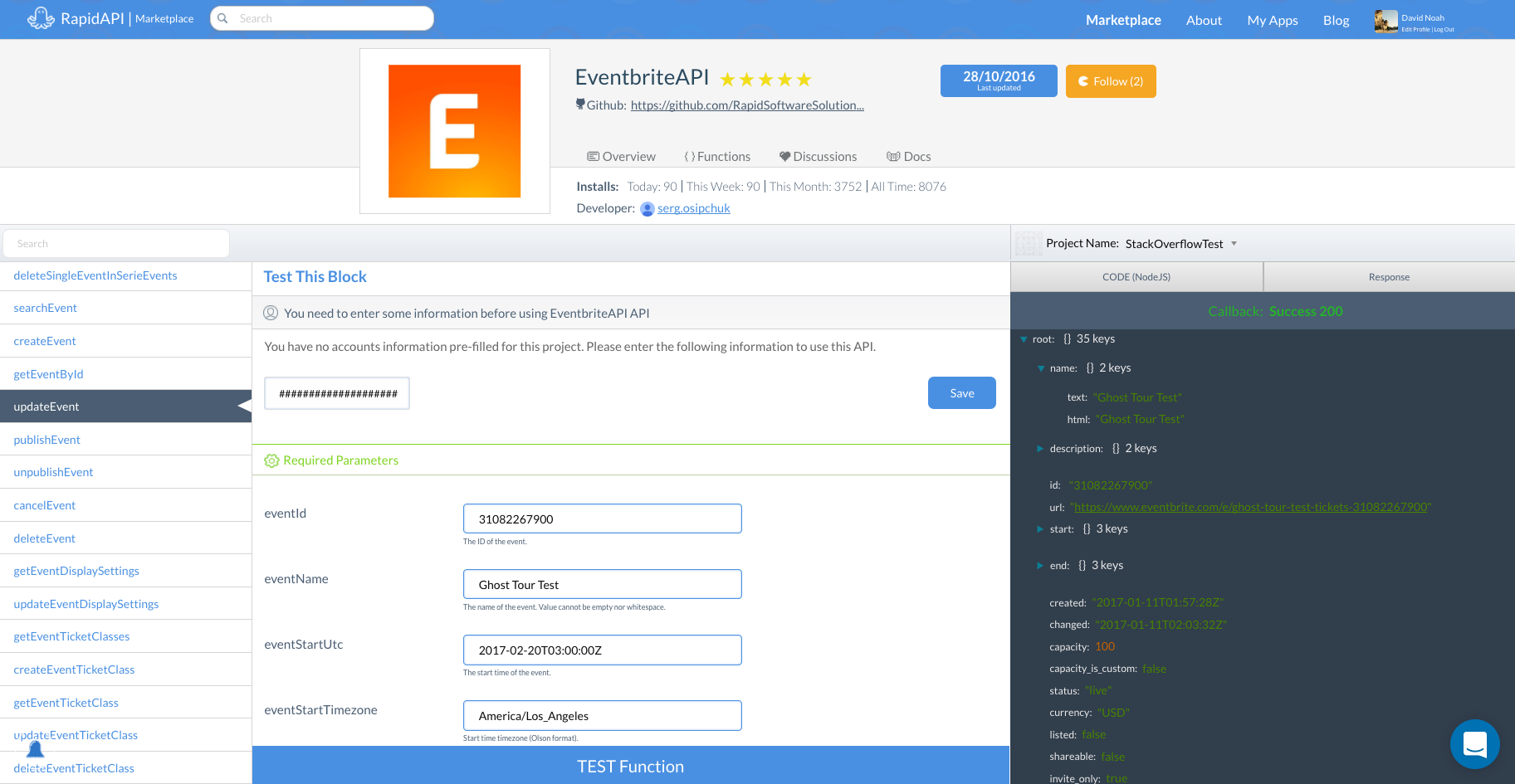
Task: Select deleteEvent in the function list
Action: (x=125, y=538)
